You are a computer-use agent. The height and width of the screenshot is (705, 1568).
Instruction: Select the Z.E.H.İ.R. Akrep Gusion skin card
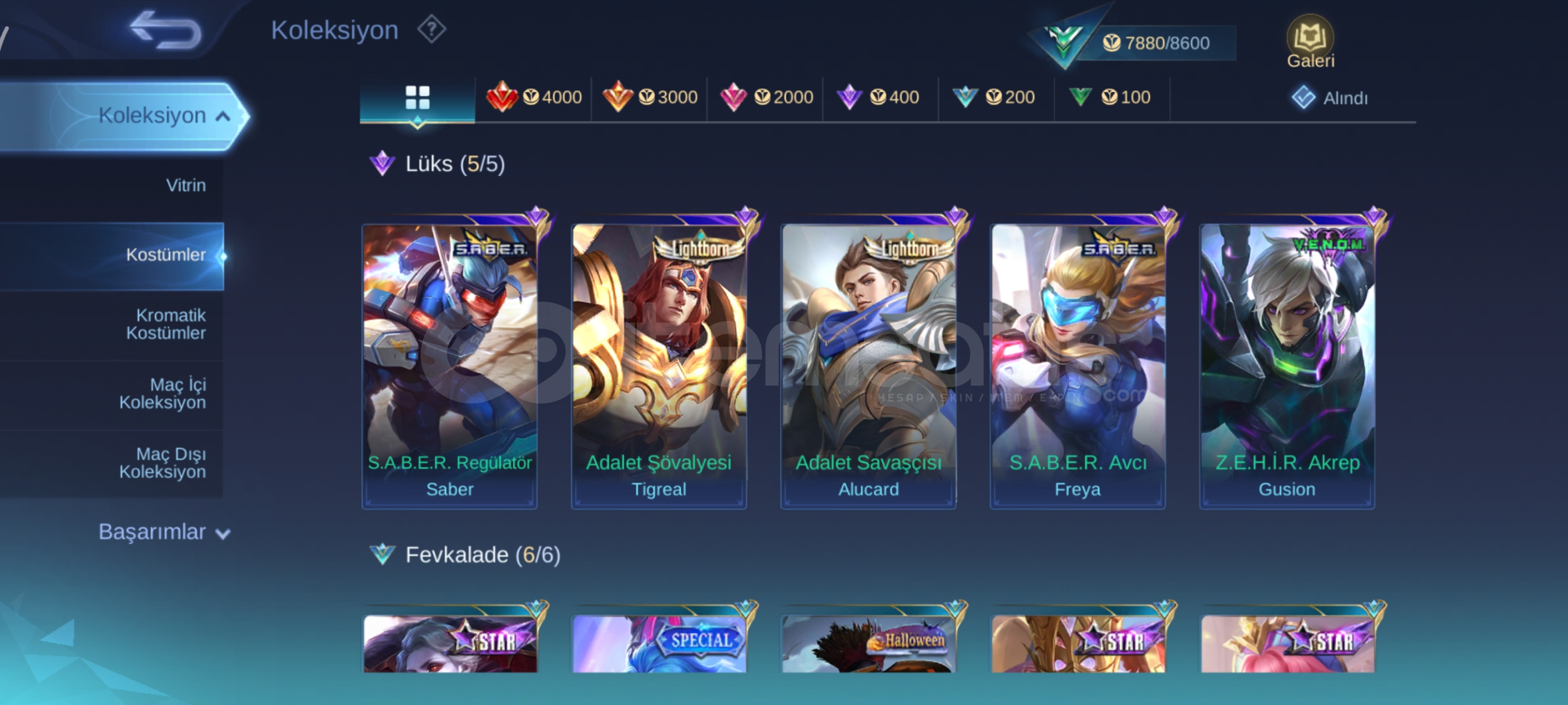(1287, 366)
